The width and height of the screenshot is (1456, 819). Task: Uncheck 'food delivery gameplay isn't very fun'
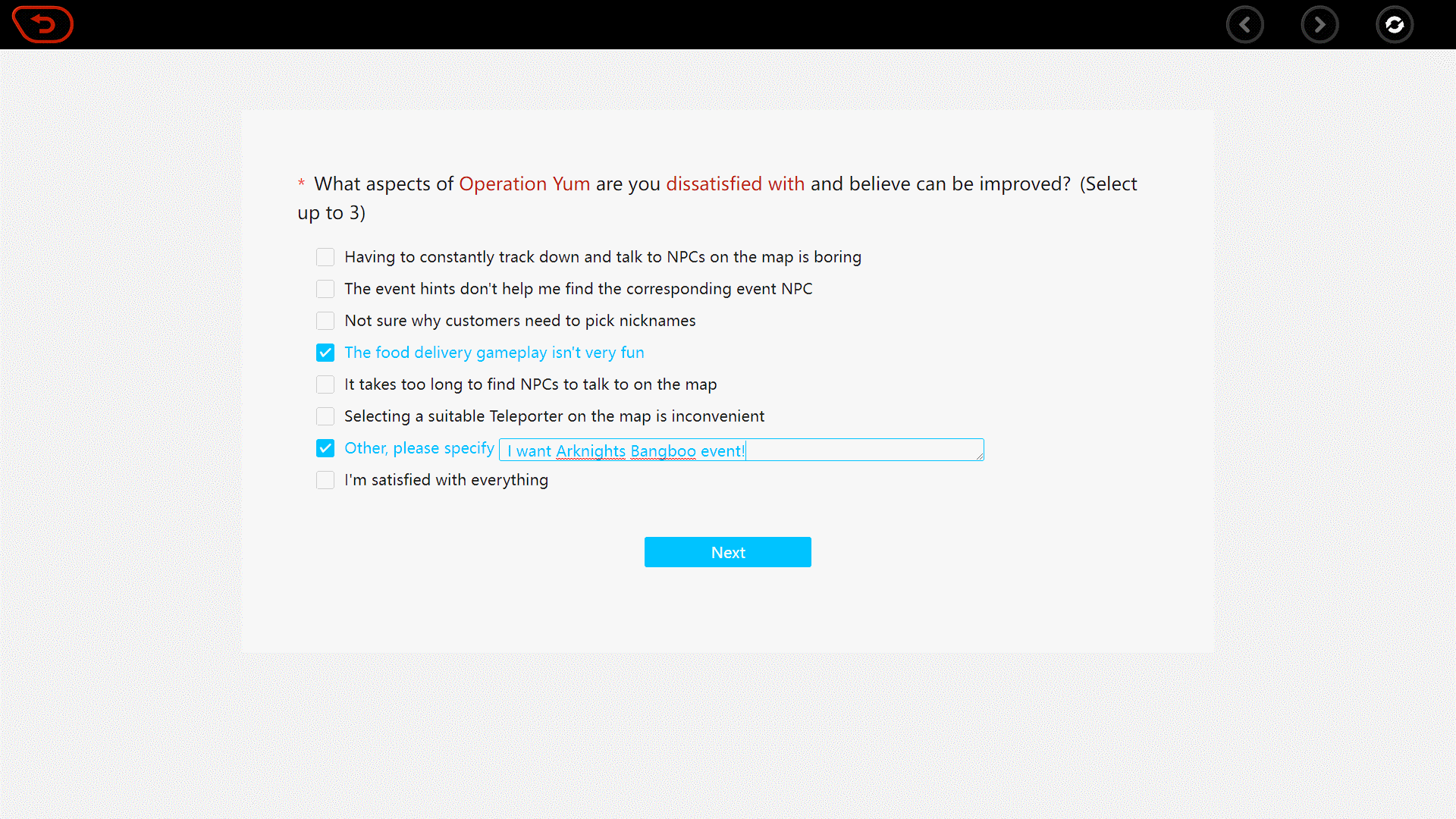click(325, 353)
